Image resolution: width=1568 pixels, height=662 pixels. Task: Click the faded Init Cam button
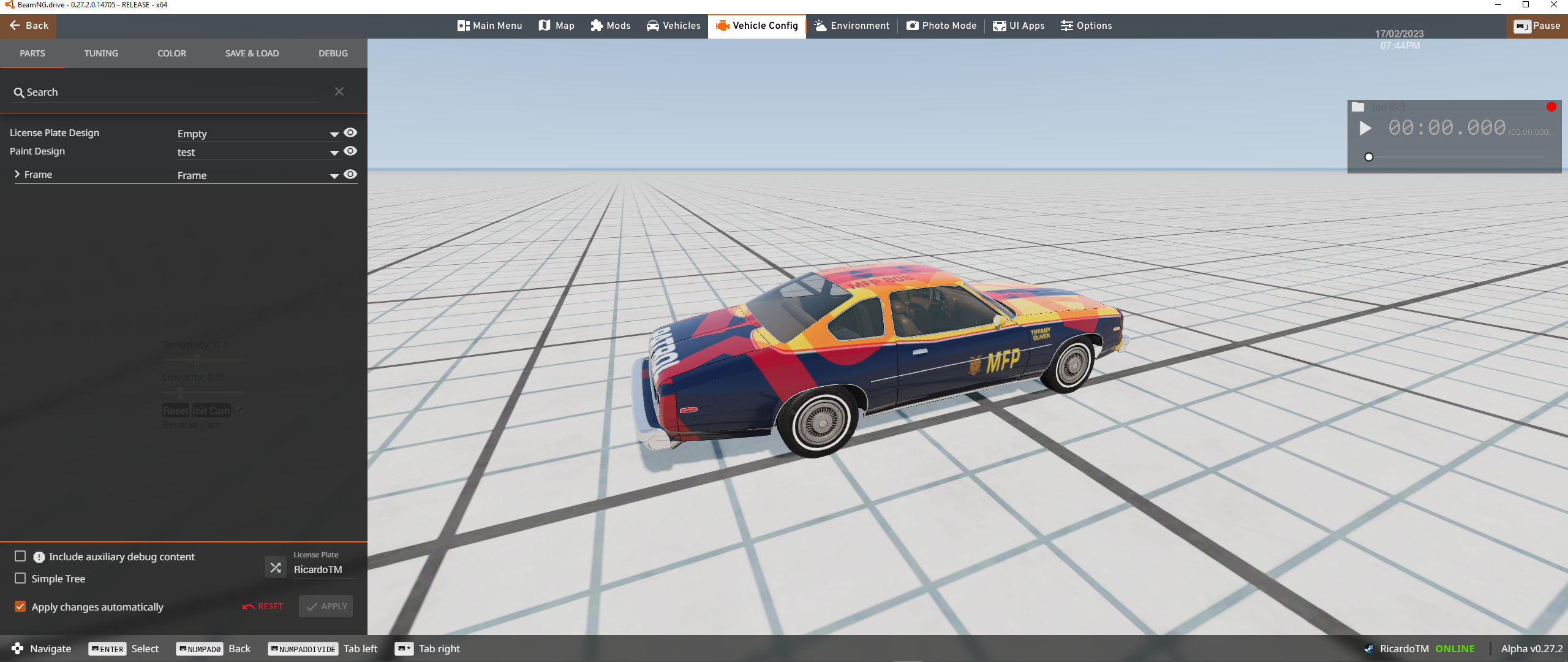point(211,411)
